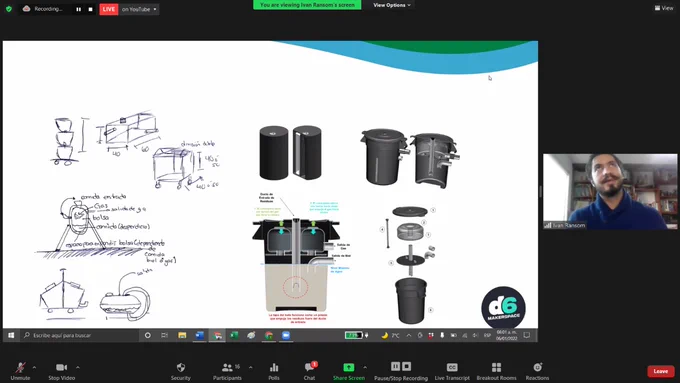Enable Live Transcript
The height and width of the screenshot is (383, 680).
[452, 371]
